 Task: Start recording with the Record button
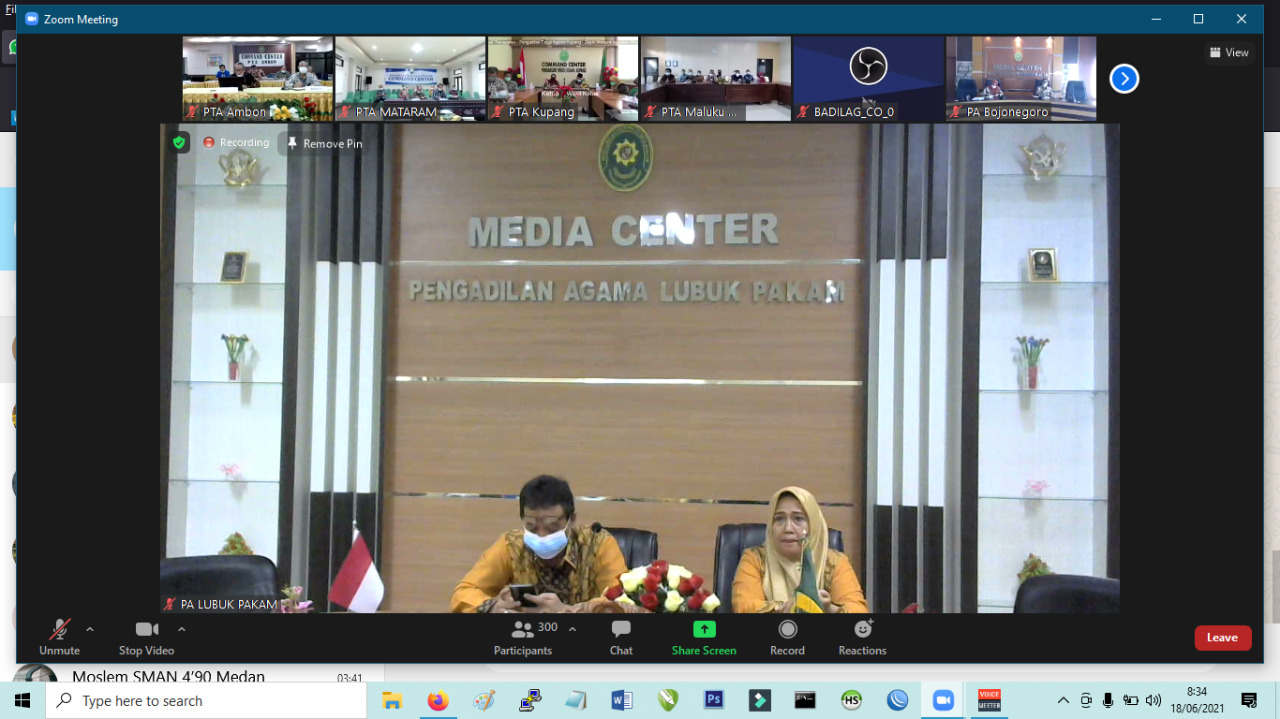(x=787, y=636)
